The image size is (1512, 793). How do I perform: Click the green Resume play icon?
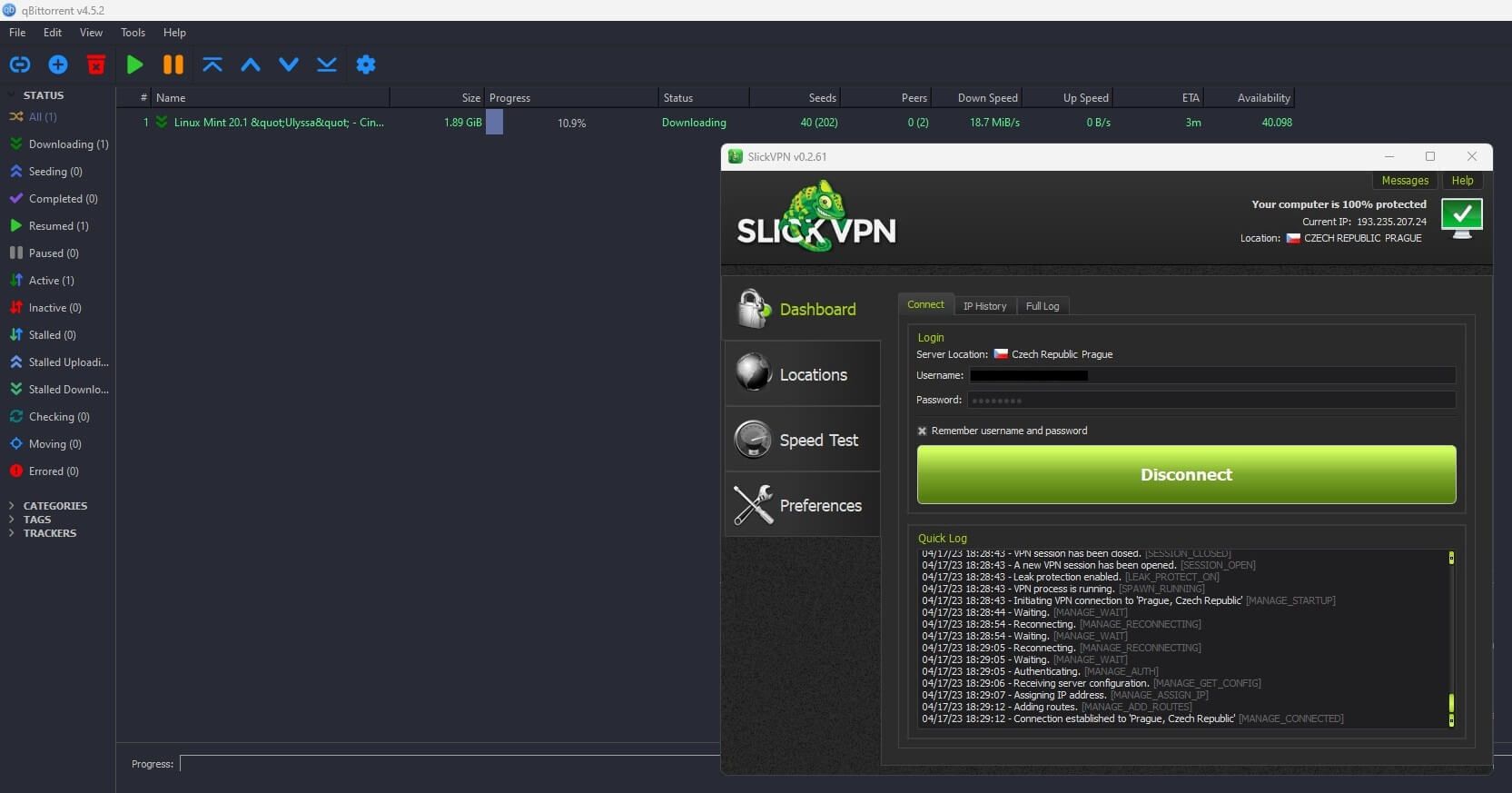134,64
